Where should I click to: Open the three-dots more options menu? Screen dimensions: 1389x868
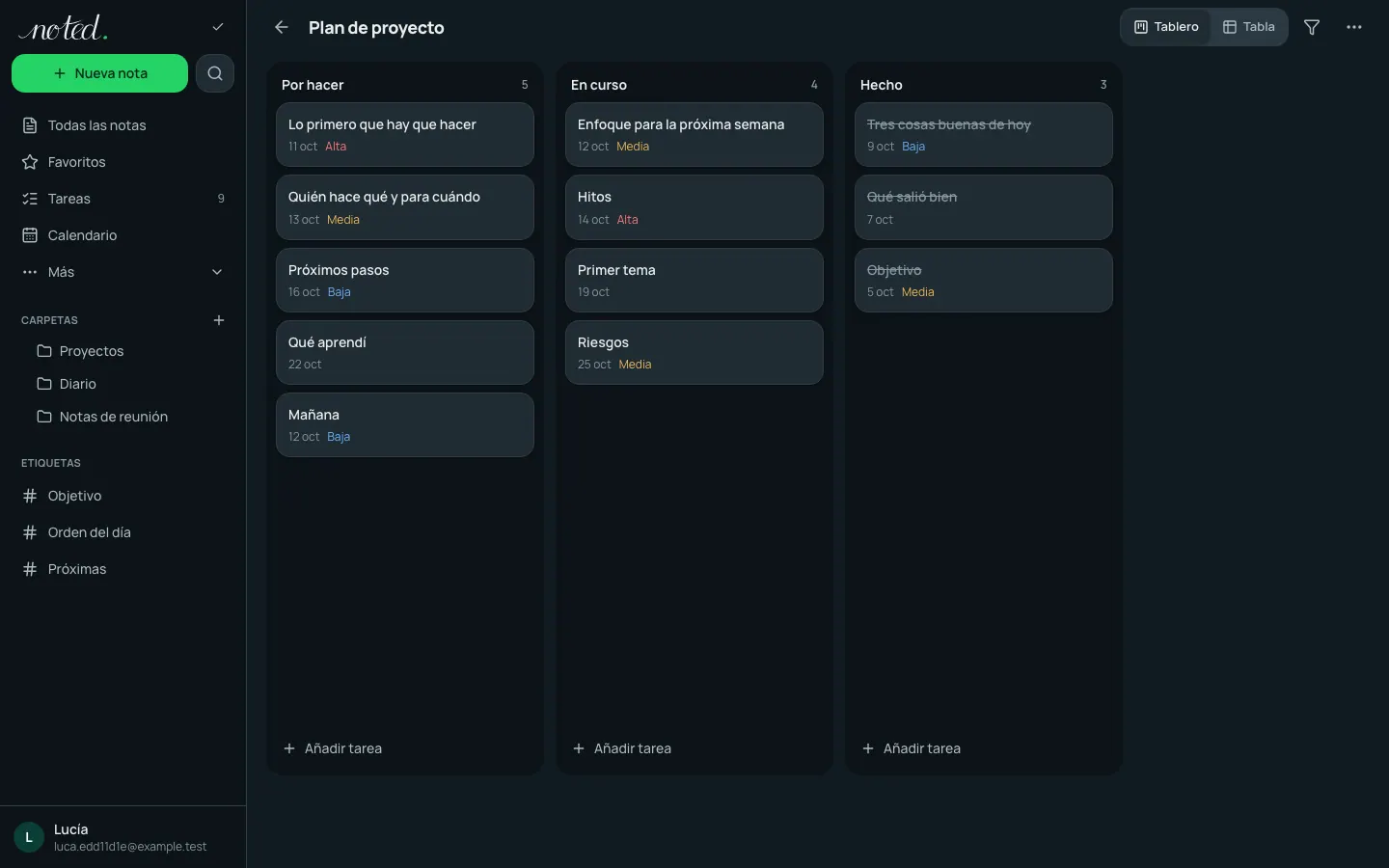click(1354, 27)
